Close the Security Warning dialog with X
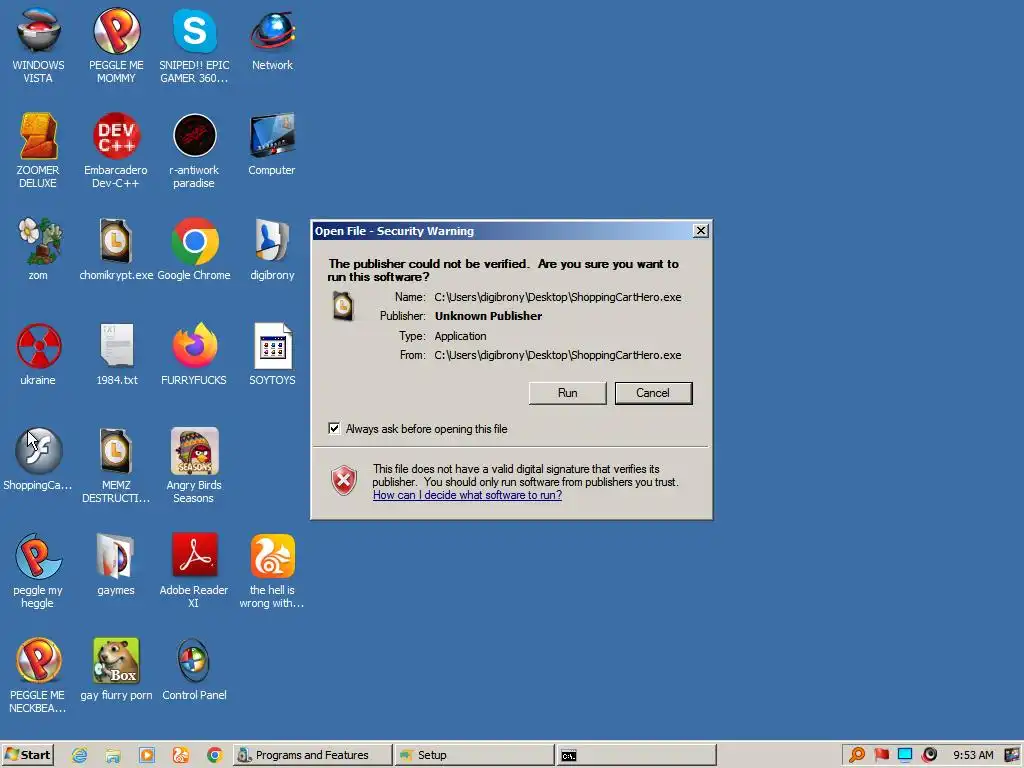Image resolution: width=1024 pixels, height=768 pixels. pos(700,231)
